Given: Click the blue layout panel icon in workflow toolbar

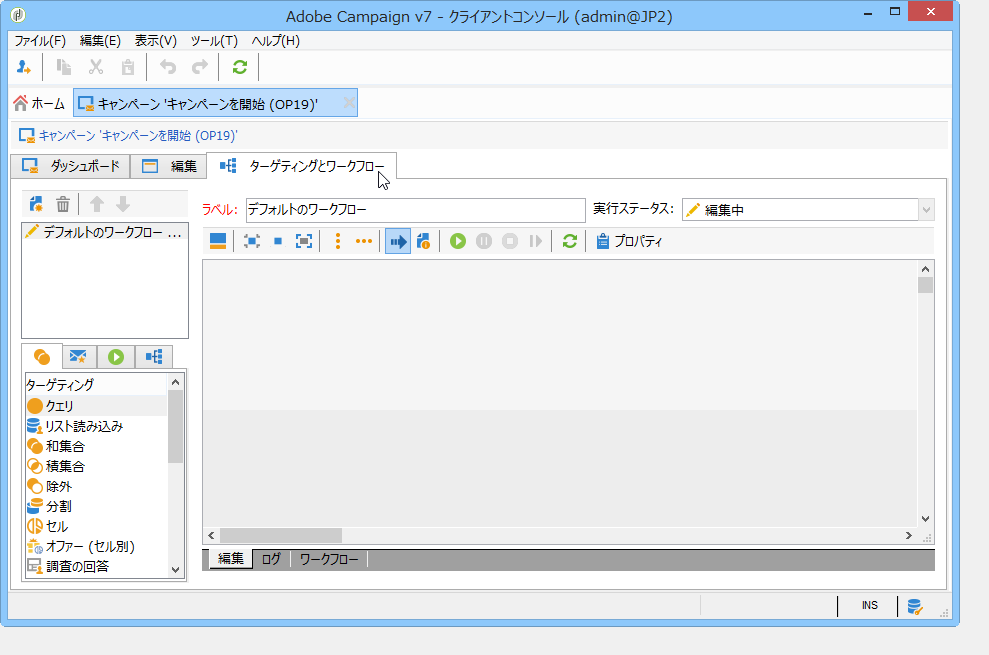Looking at the screenshot, I should coord(218,241).
